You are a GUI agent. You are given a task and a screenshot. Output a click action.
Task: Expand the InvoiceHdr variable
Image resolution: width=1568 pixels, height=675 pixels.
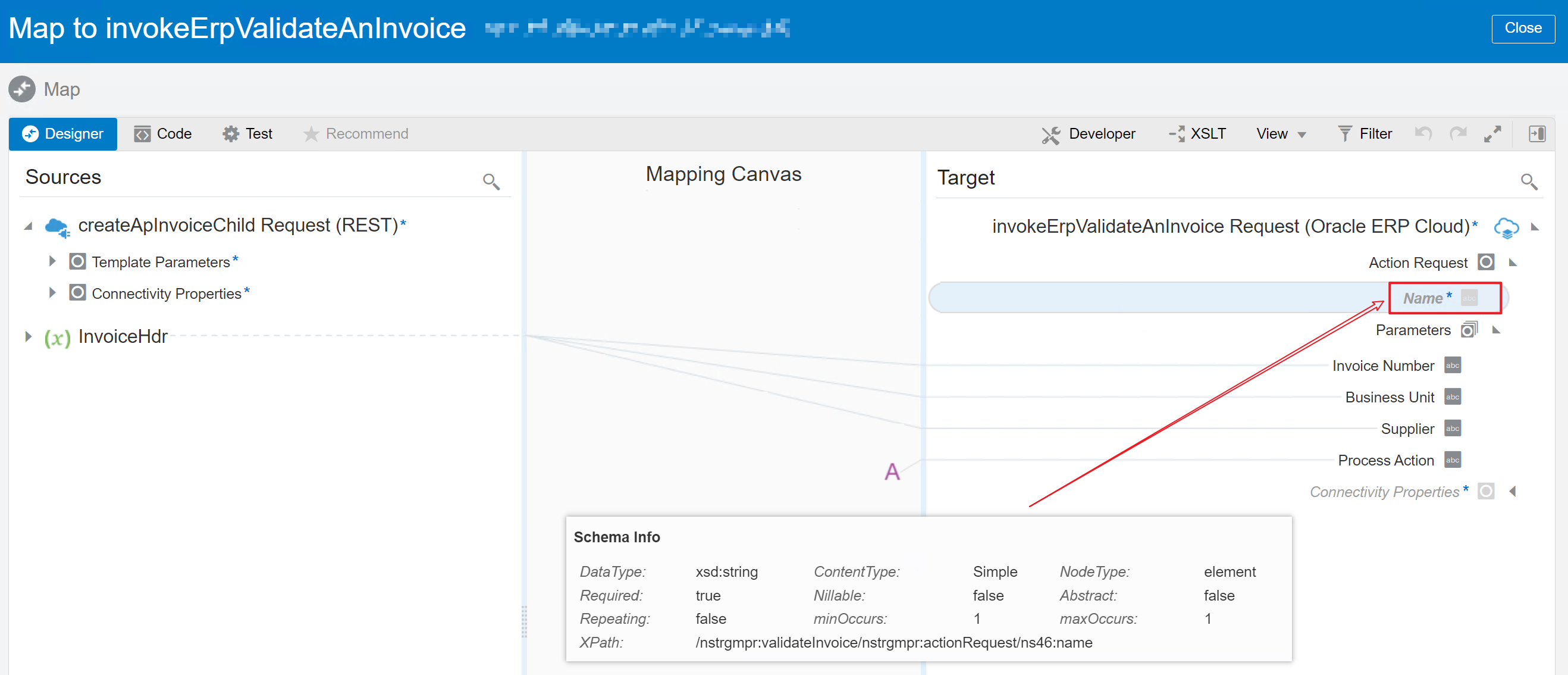pos(28,336)
